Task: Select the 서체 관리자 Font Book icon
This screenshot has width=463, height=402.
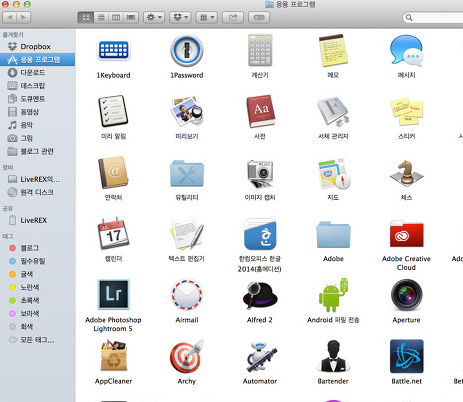Action: click(333, 111)
